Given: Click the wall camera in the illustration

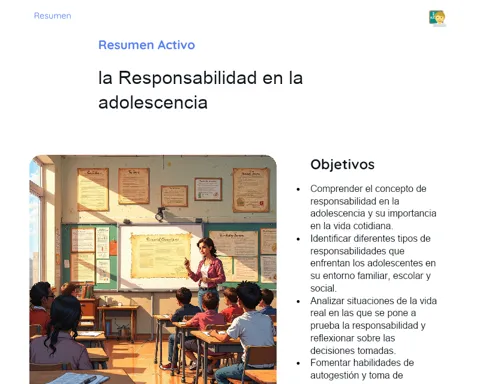Looking at the screenshot, I should [160, 214].
